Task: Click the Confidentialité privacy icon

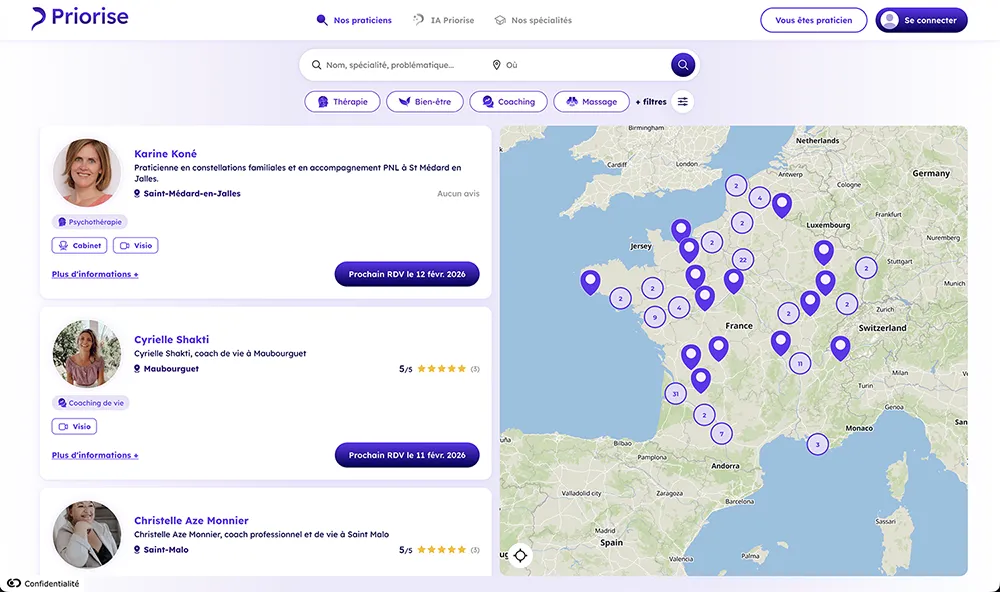Action: pos(13,583)
